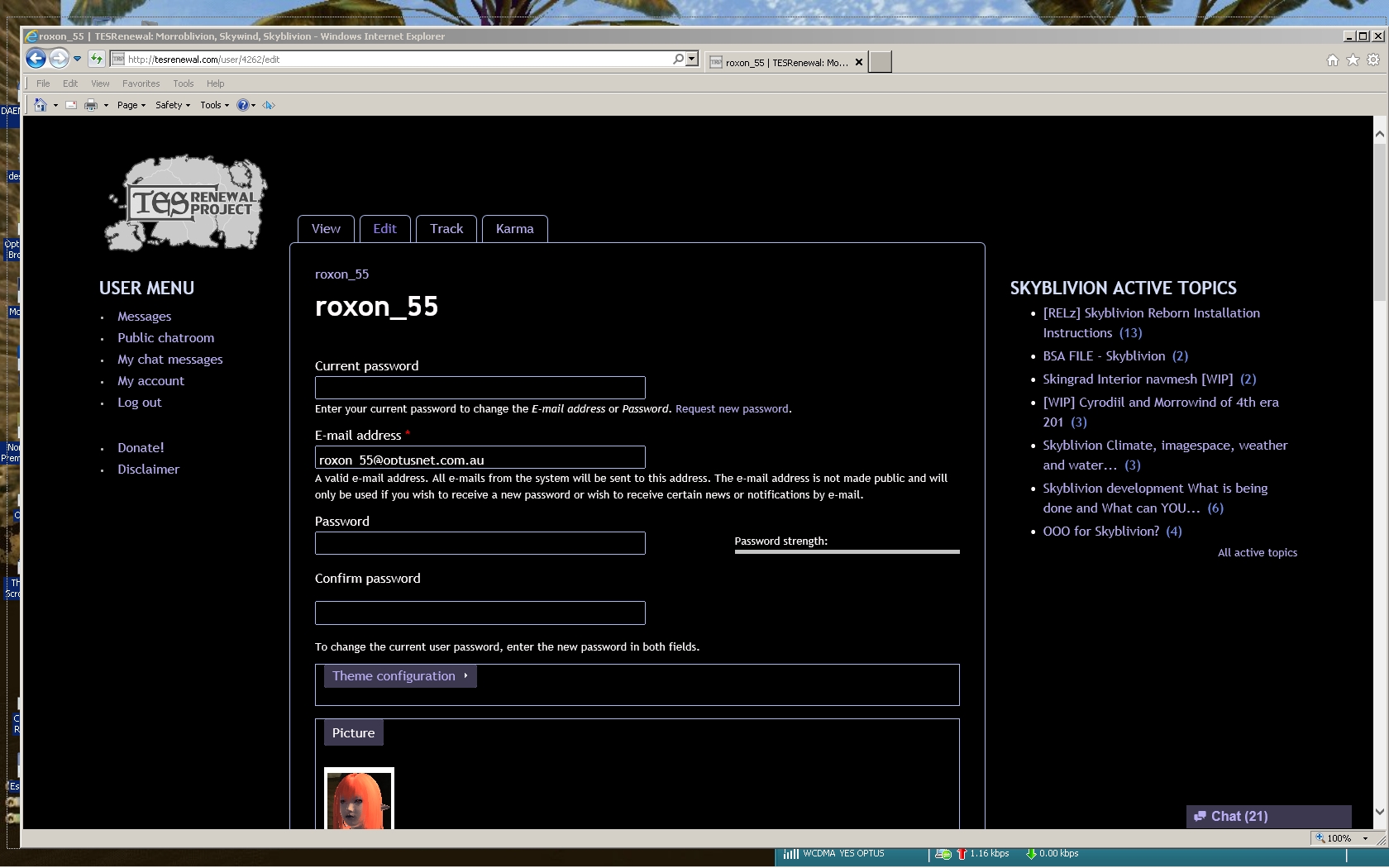Click the Internet Explorer icon in the title bar
This screenshot has width=1389, height=868.
(31, 36)
